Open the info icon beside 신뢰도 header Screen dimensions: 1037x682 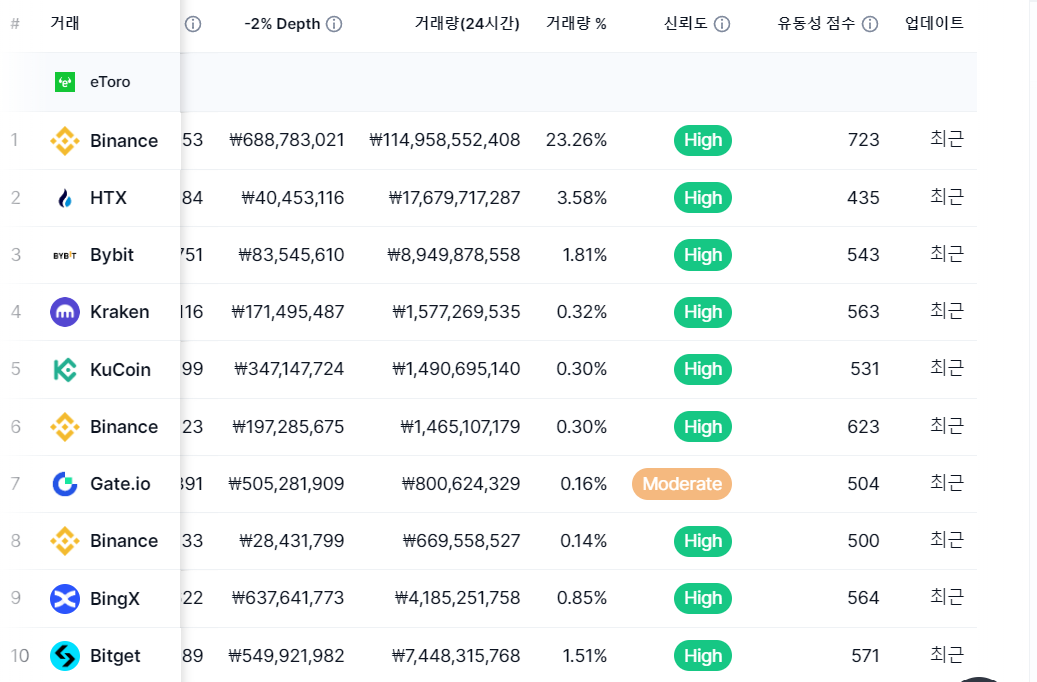point(722,24)
